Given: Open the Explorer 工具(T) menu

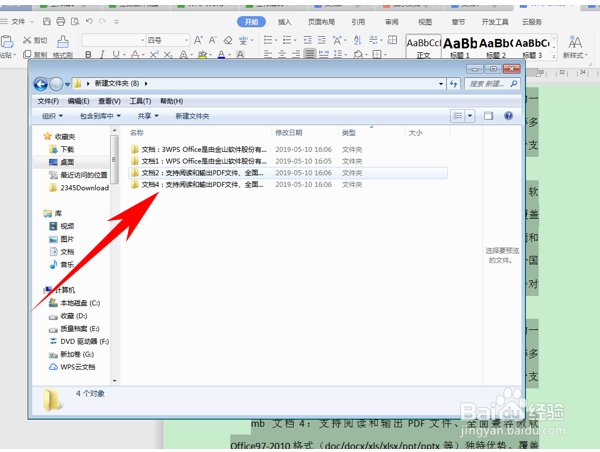Looking at the screenshot, I should (140, 101).
